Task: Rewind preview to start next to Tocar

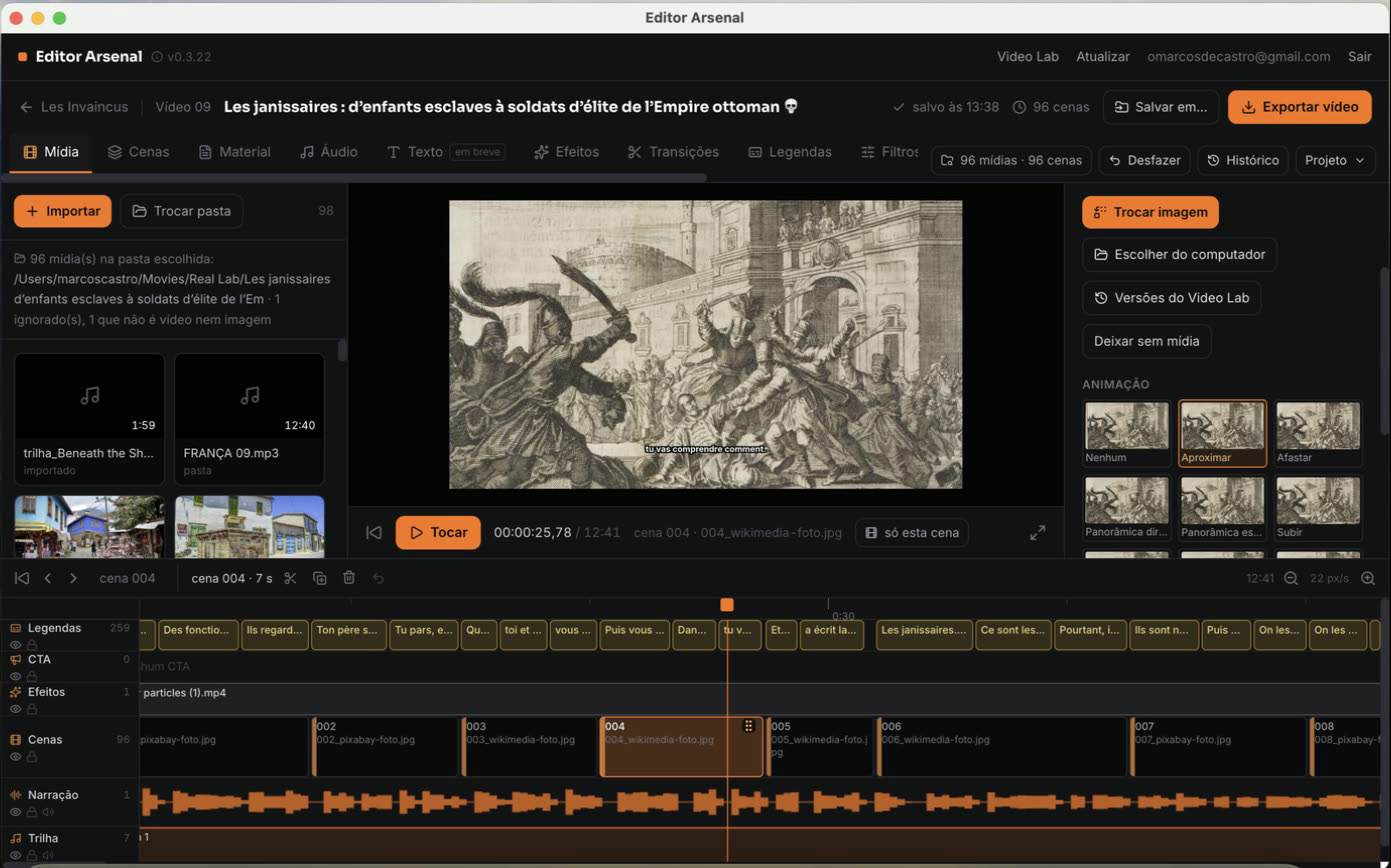Action: [374, 533]
